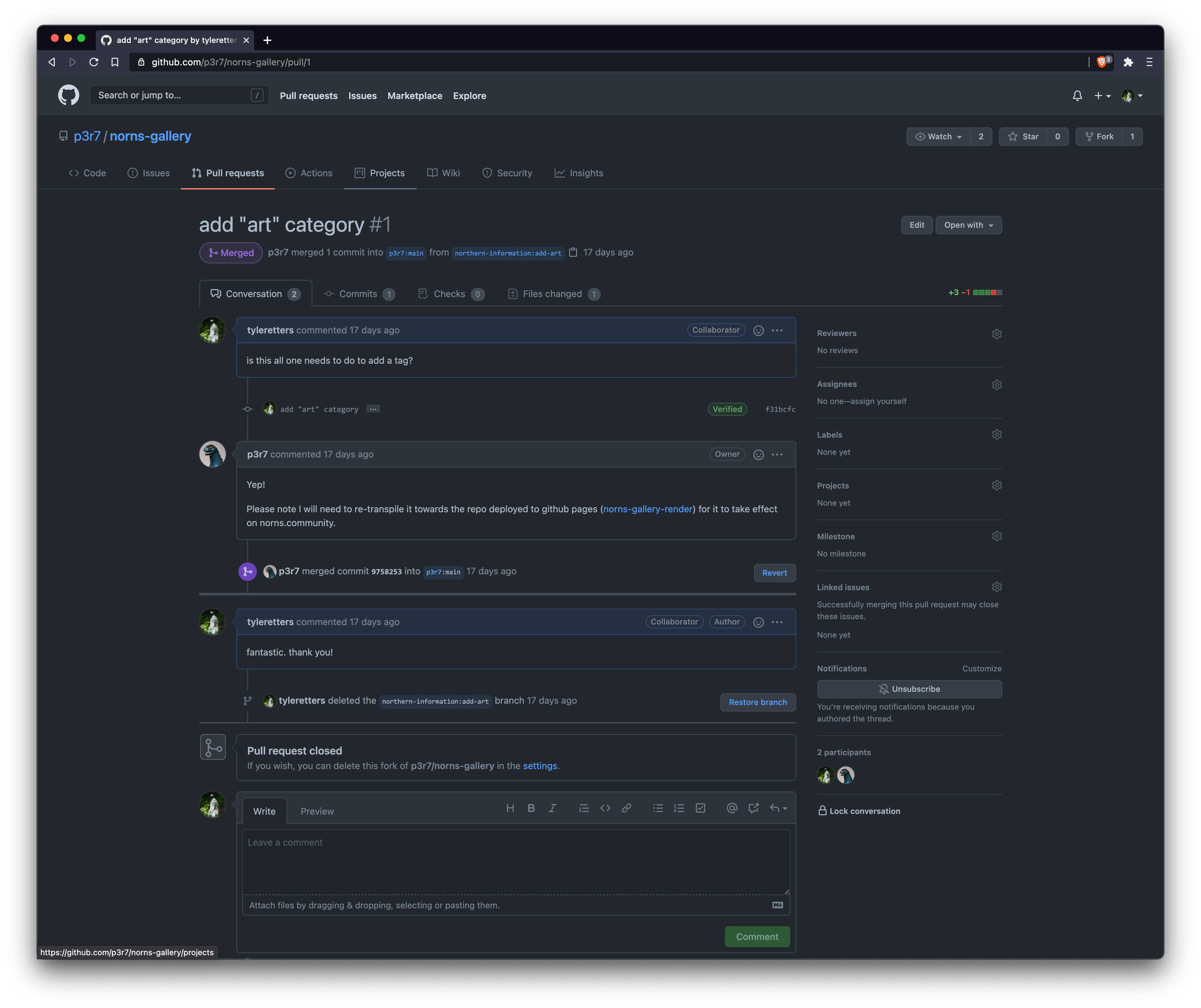
Task: Insert a bulleted list in editor
Action: pyautogui.click(x=658, y=808)
